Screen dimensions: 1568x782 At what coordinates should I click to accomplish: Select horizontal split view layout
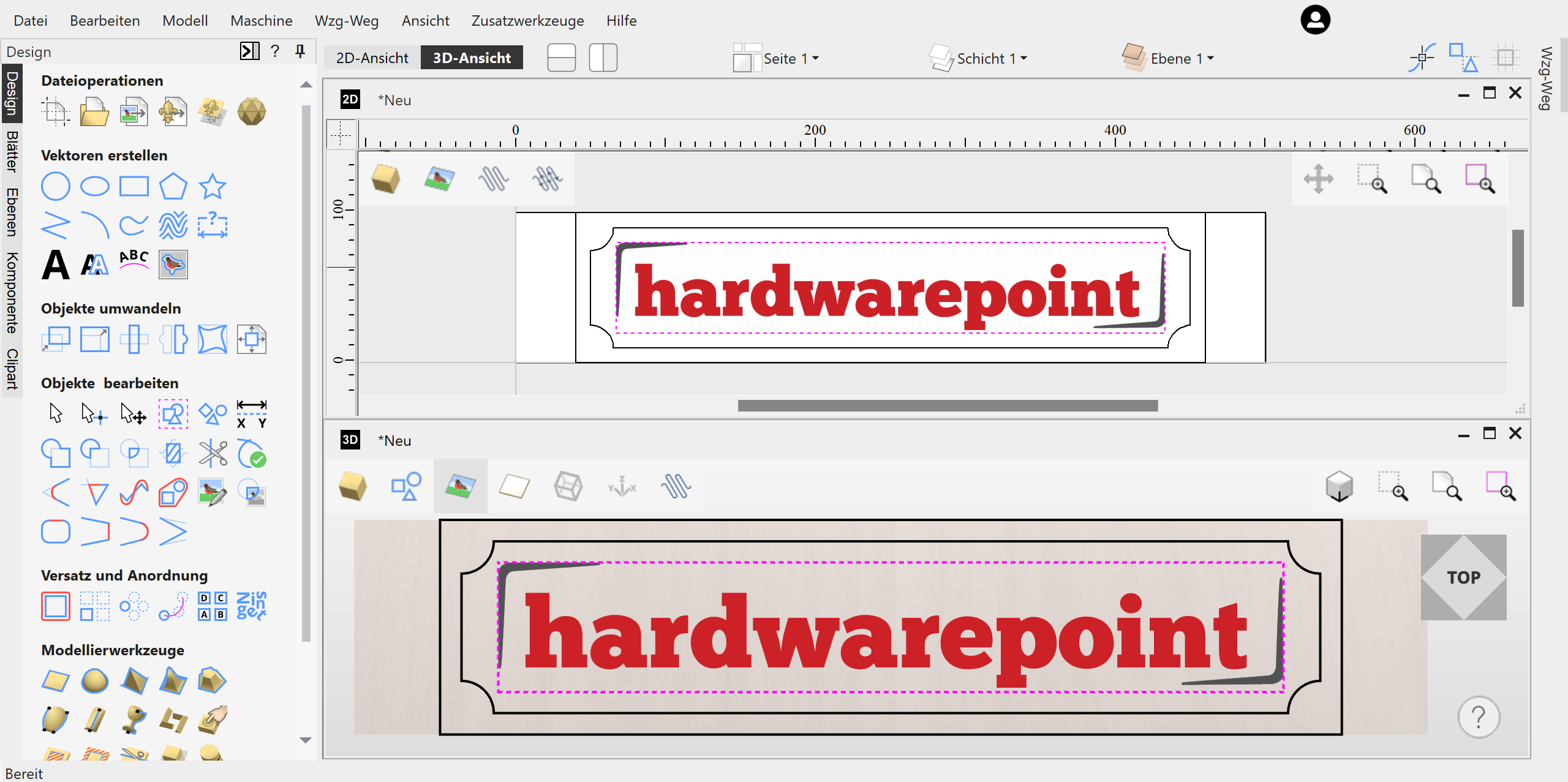click(x=562, y=58)
